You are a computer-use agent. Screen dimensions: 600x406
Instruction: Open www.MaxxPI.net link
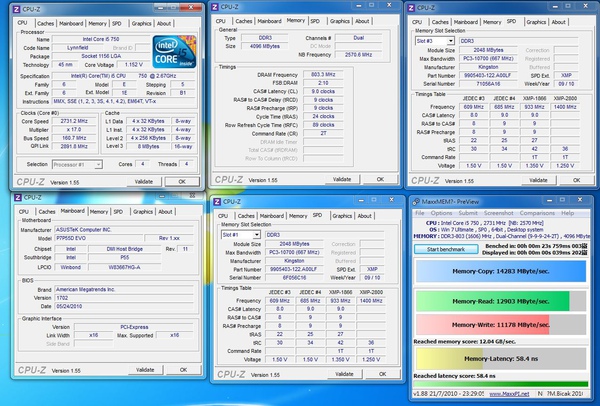coord(509,394)
